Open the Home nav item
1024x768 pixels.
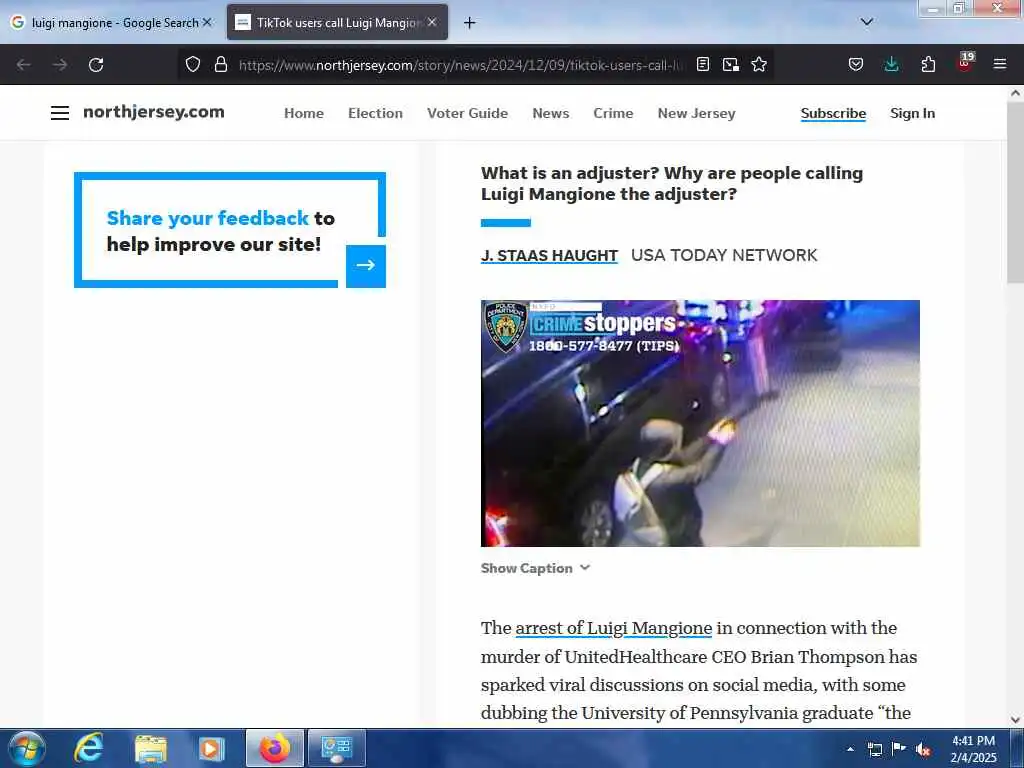point(304,113)
